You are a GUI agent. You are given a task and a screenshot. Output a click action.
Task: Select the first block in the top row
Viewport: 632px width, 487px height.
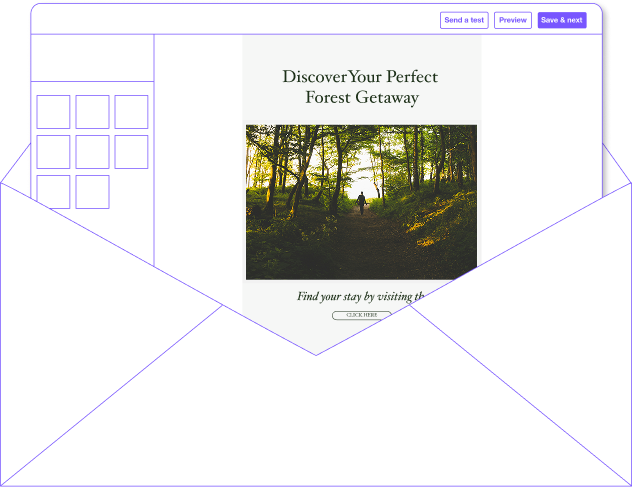53,112
